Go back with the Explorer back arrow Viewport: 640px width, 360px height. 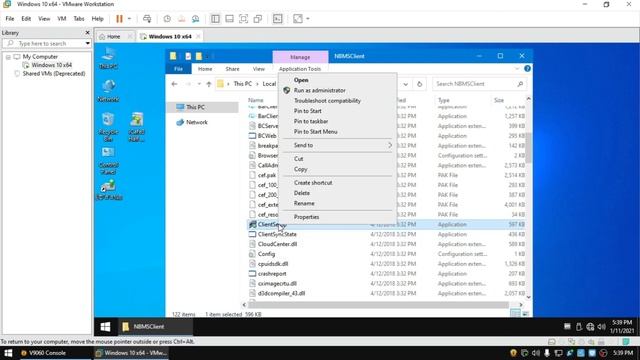(174, 84)
